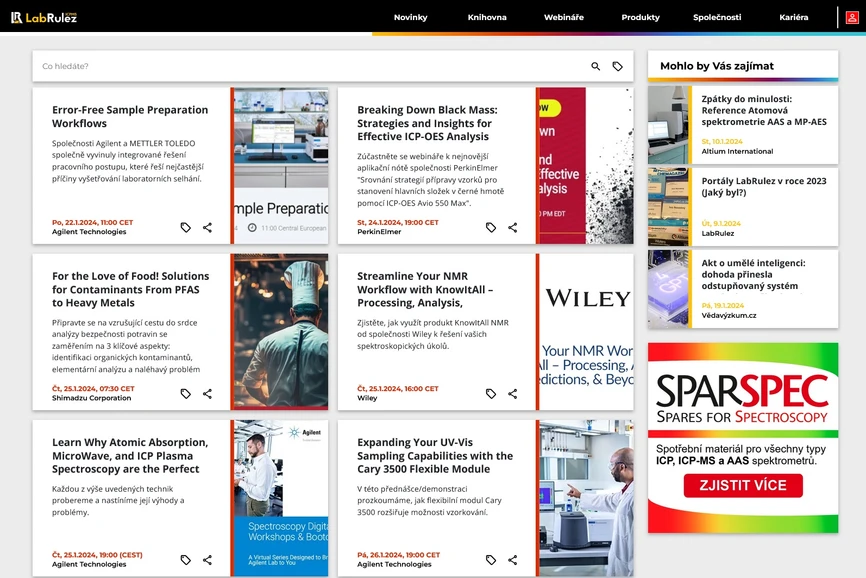The width and height of the screenshot is (866, 578).
Task: Click the ZJISTIT VÍCE button
Action: click(x=743, y=485)
